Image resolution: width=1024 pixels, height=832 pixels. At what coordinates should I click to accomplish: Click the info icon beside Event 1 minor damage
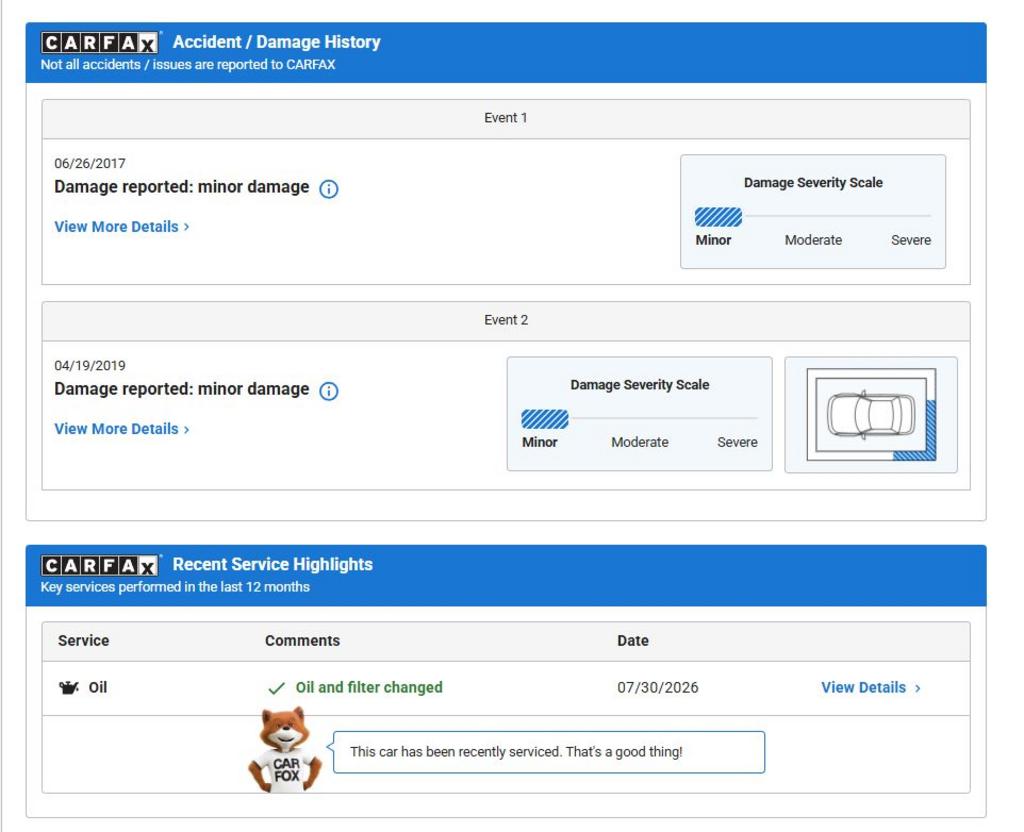coord(328,189)
